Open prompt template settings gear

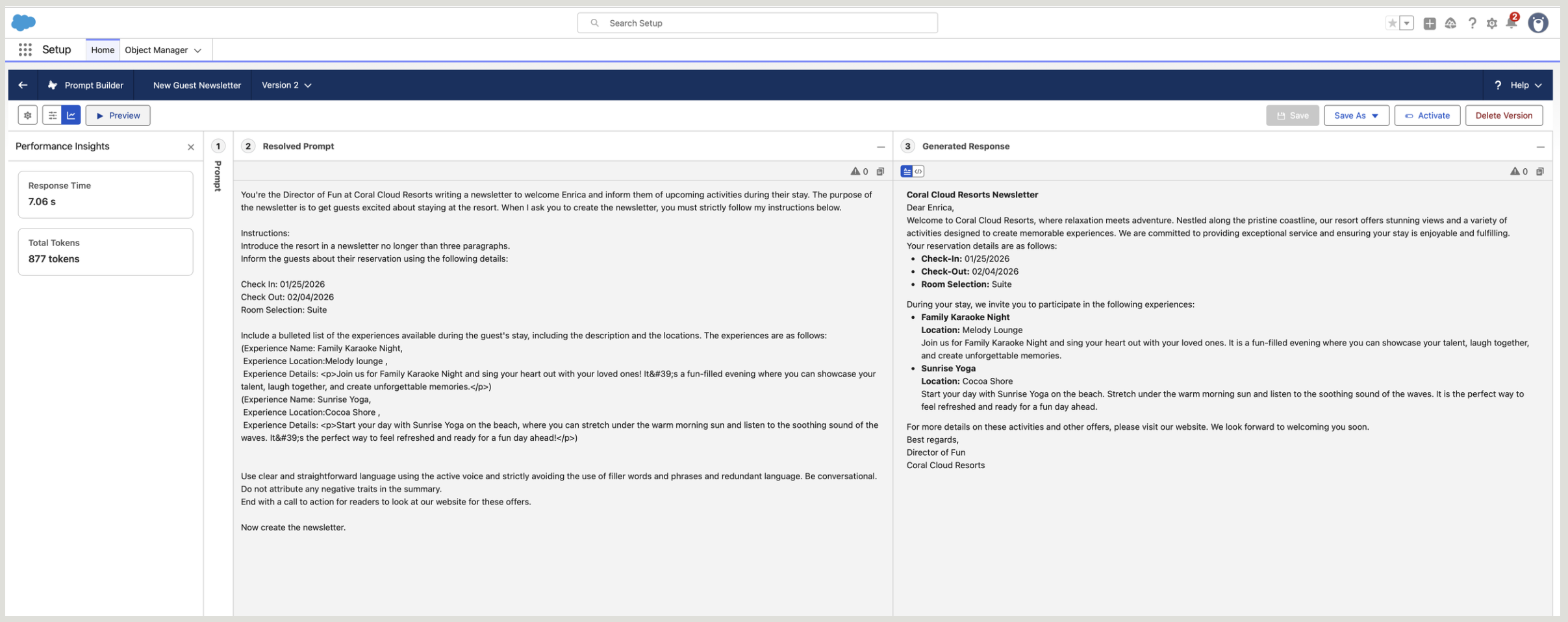click(27, 116)
